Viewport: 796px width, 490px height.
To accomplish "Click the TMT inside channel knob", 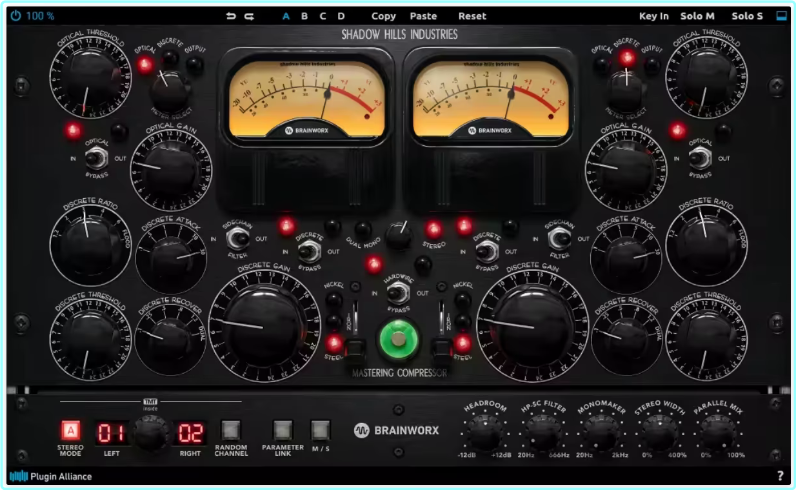I will (151, 433).
